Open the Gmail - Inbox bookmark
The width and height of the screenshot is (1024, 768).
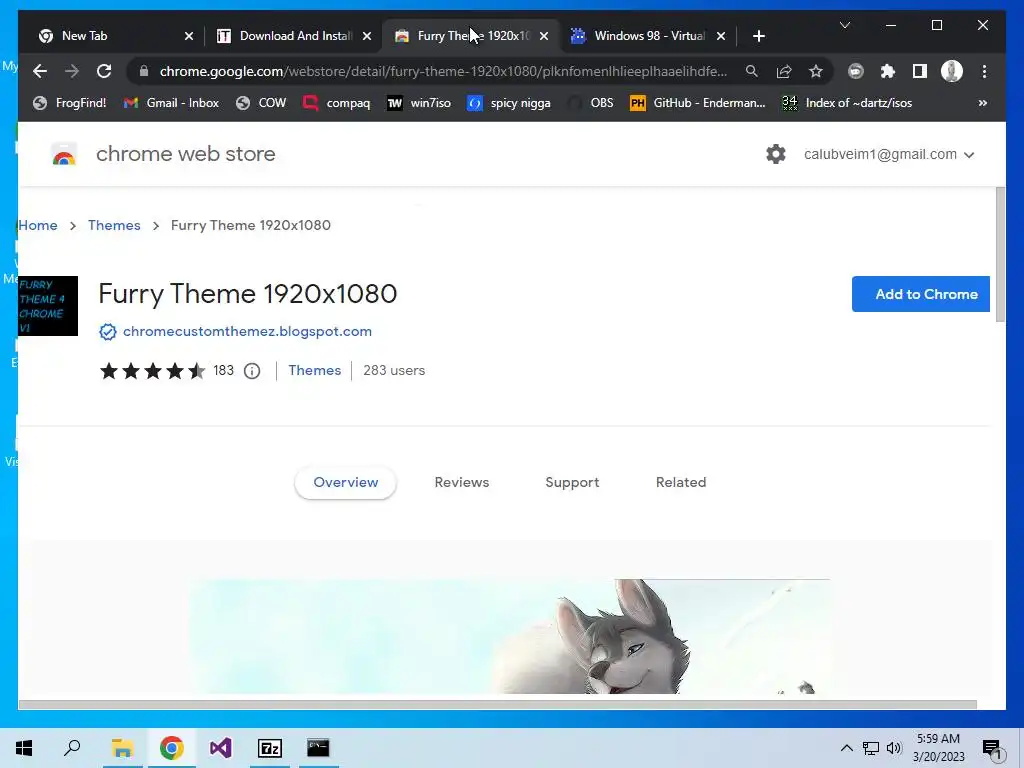[171, 103]
